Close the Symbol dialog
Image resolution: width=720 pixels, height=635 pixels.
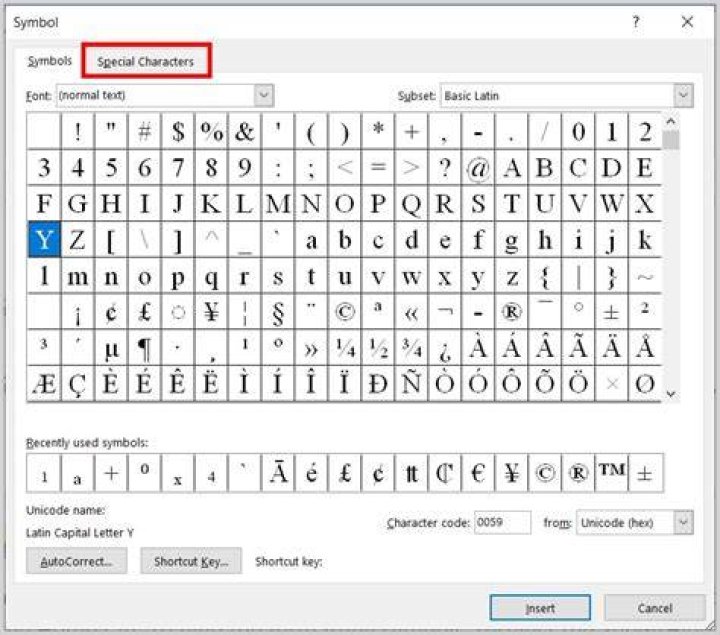[x=687, y=22]
